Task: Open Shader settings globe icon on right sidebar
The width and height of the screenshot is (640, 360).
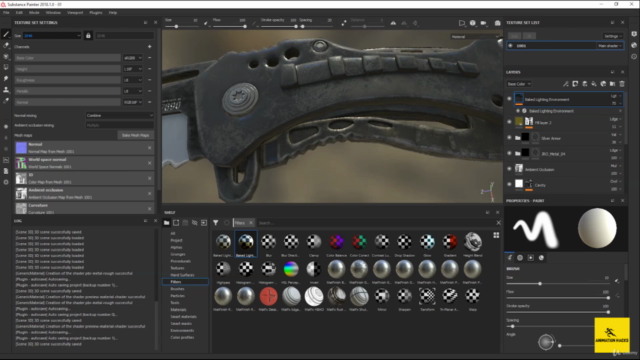Action: (x=634, y=45)
